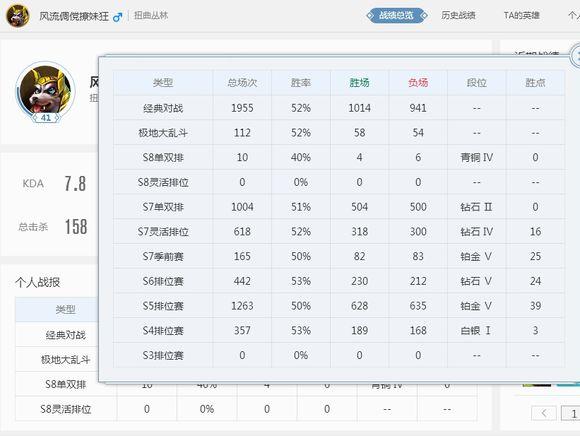Click the 扭曲丛林 server label in header
The height and width of the screenshot is (436, 580).
tap(151, 16)
